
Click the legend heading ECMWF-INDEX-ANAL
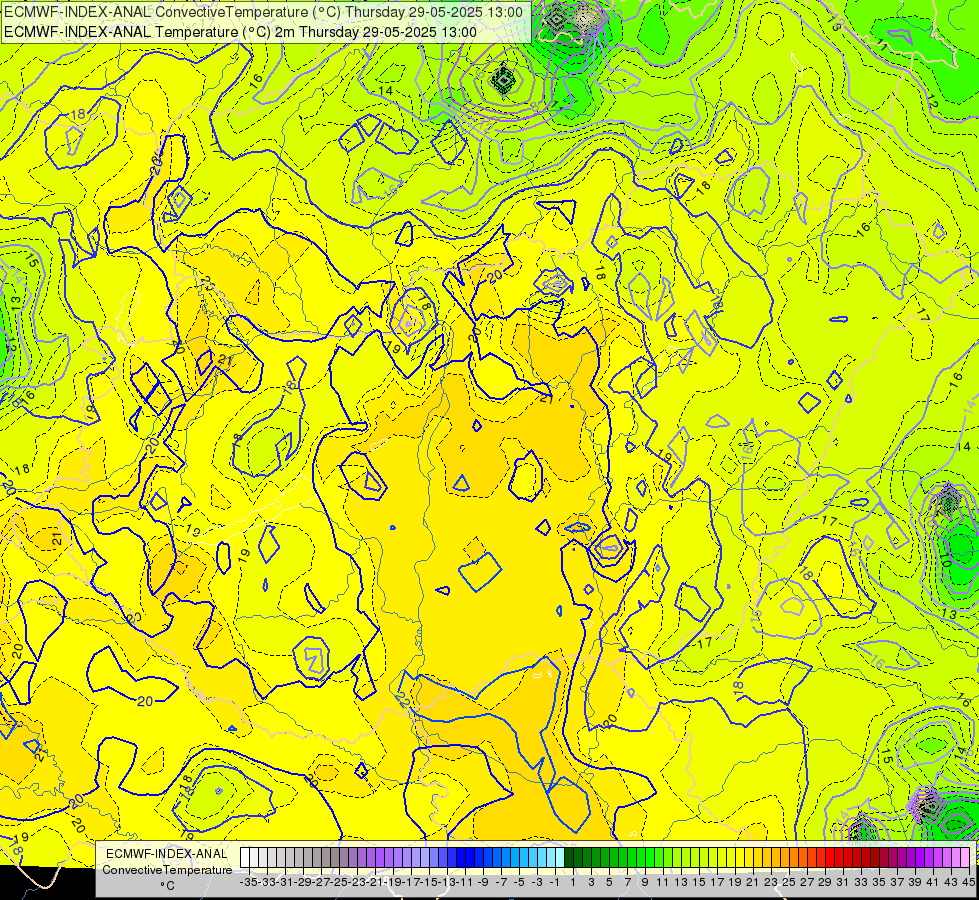coord(167,854)
